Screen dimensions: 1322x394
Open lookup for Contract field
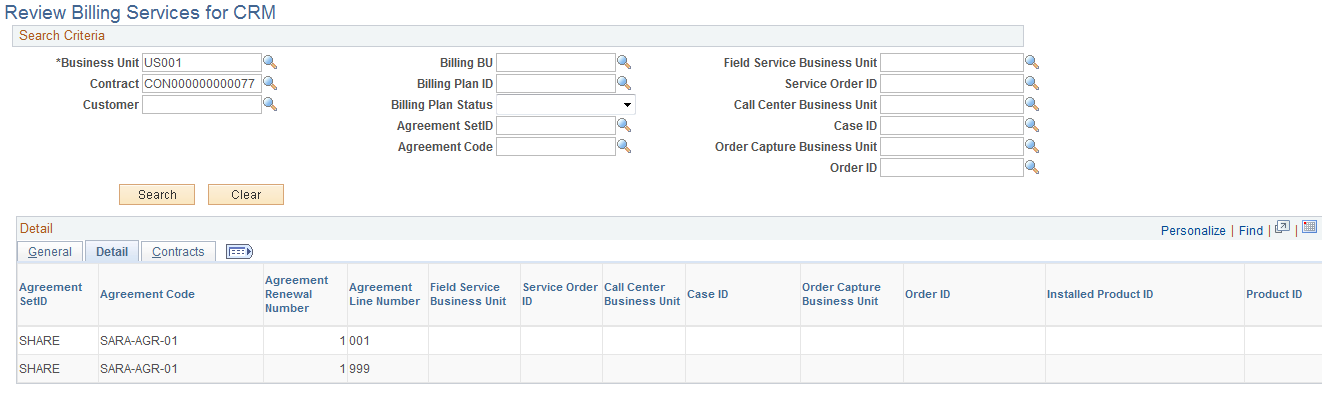pos(269,84)
